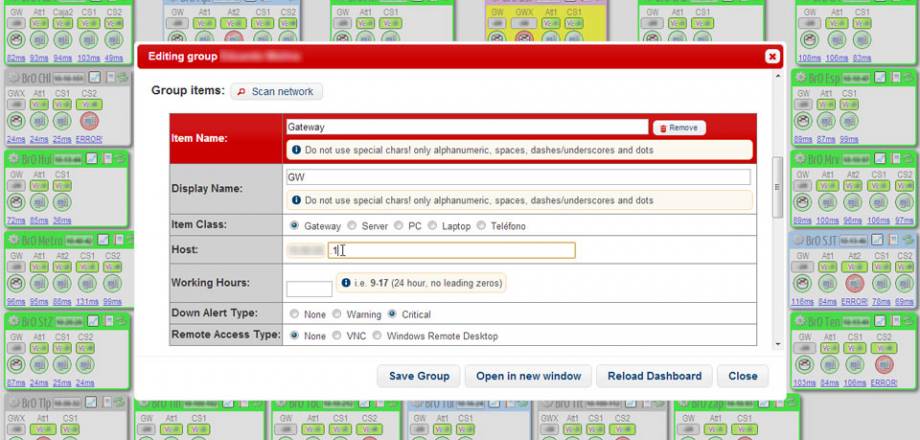Pick Windows Remote Desktop access option
The image size is (920, 440).
[378, 336]
